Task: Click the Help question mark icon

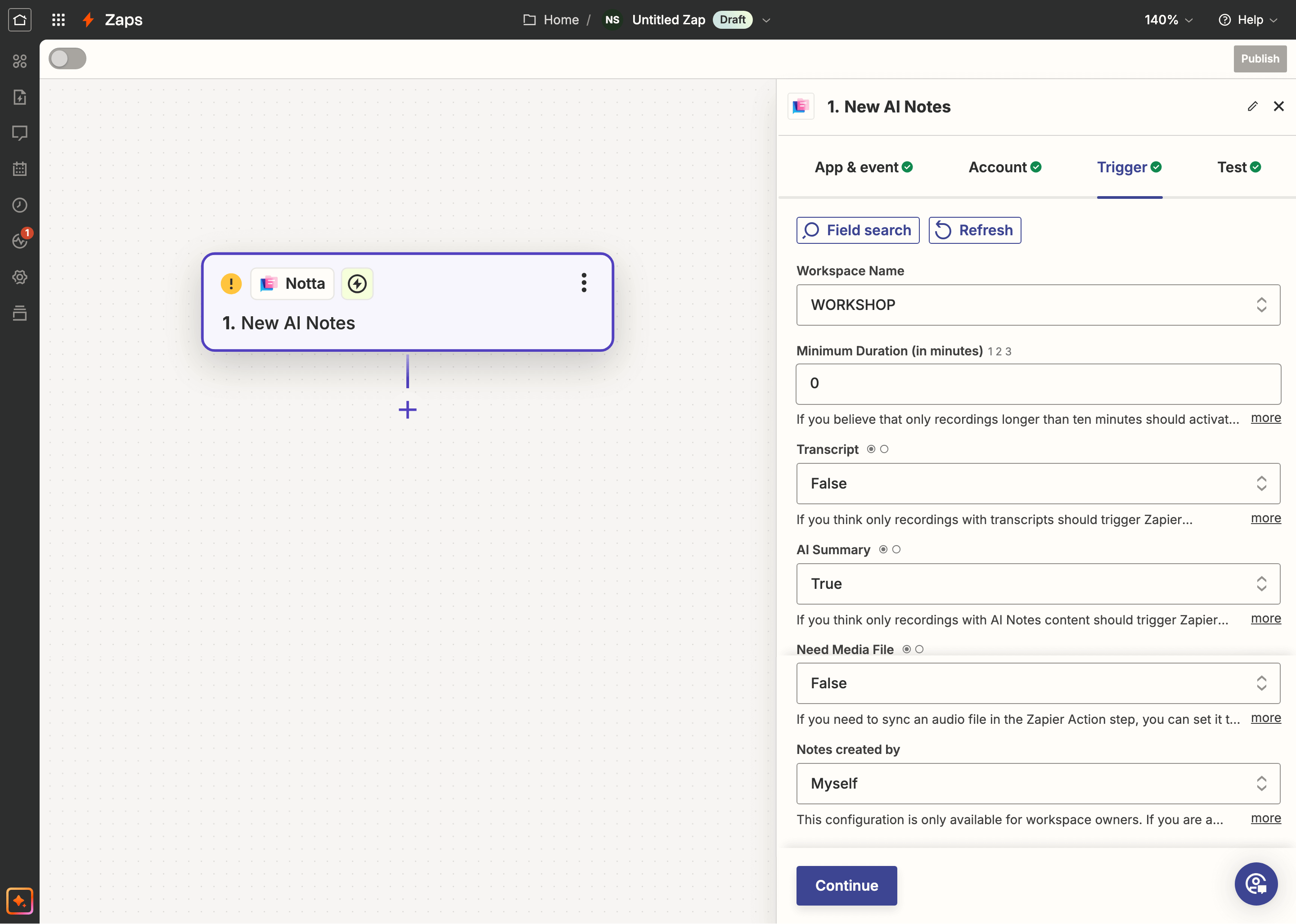Action: pyautogui.click(x=1224, y=20)
